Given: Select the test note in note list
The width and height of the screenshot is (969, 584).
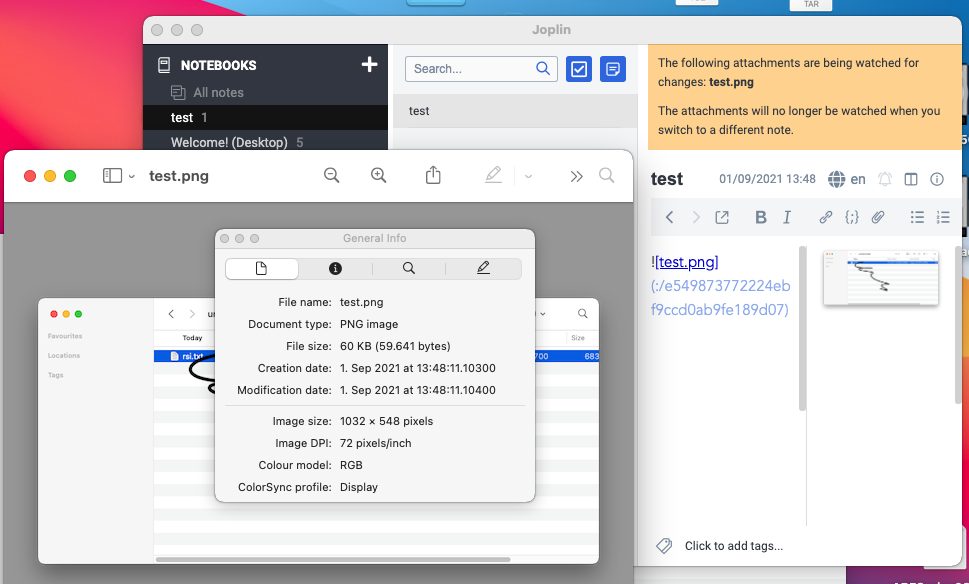Looking at the screenshot, I should click(x=515, y=111).
